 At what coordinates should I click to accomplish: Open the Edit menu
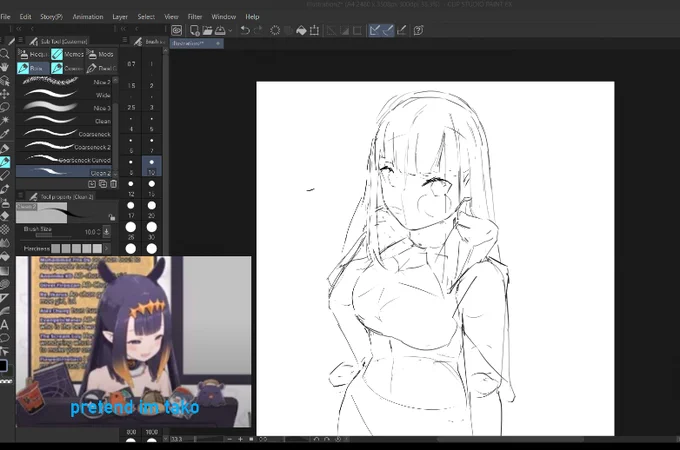tap(25, 16)
